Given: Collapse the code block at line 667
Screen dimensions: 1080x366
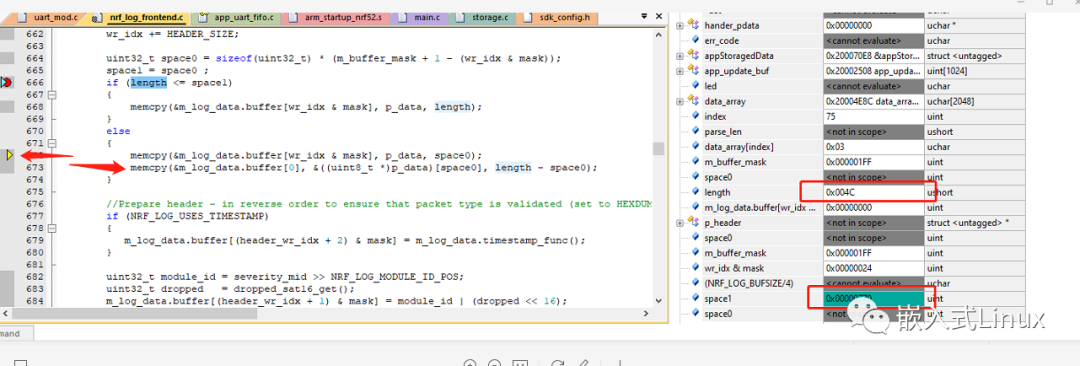Looking at the screenshot, I should (52, 94).
